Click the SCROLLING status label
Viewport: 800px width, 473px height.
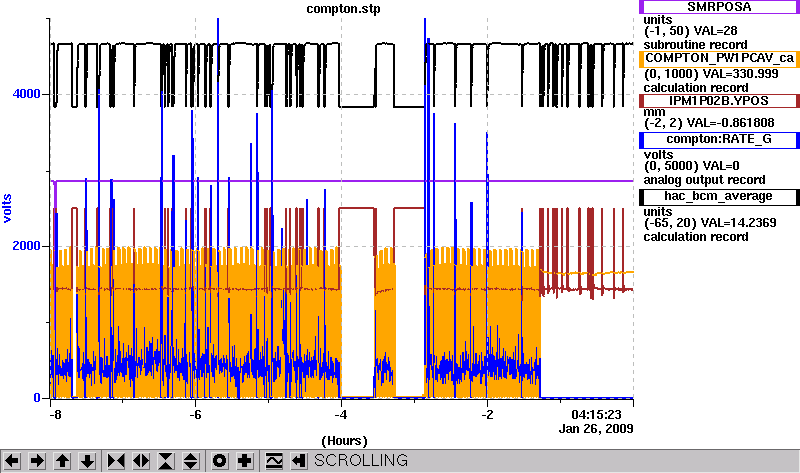click(361, 461)
